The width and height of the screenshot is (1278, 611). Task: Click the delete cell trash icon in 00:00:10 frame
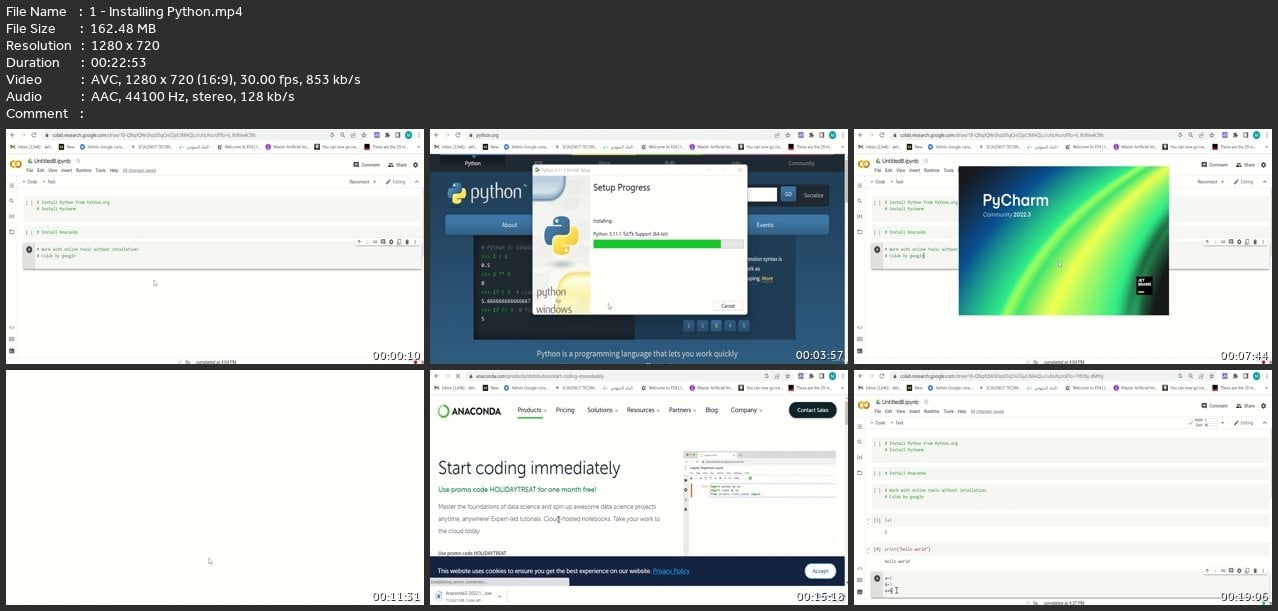coord(407,242)
